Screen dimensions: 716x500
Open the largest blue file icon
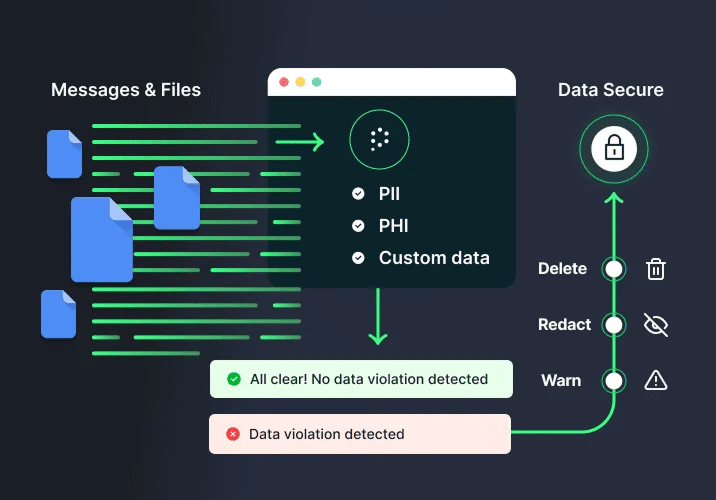coord(101,239)
